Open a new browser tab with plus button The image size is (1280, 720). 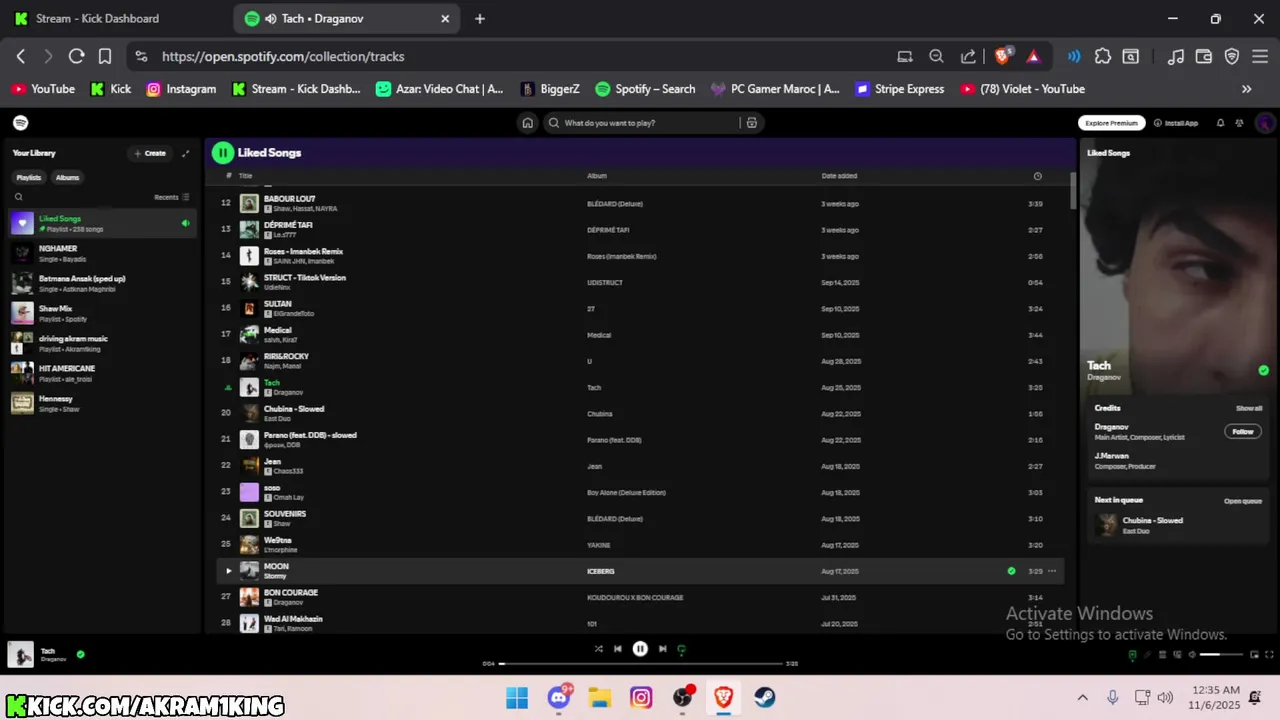click(x=480, y=18)
